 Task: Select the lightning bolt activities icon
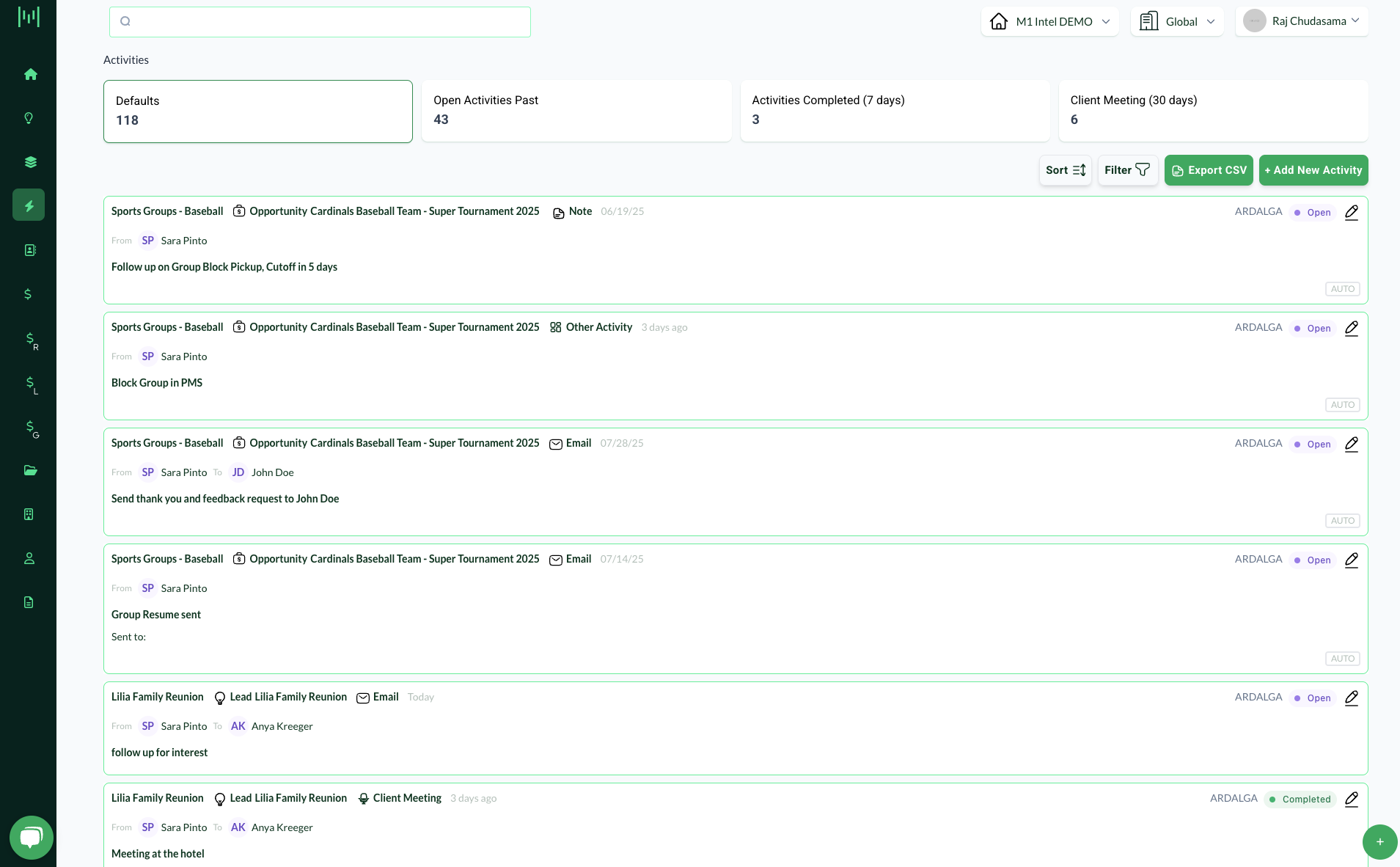[29, 205]
